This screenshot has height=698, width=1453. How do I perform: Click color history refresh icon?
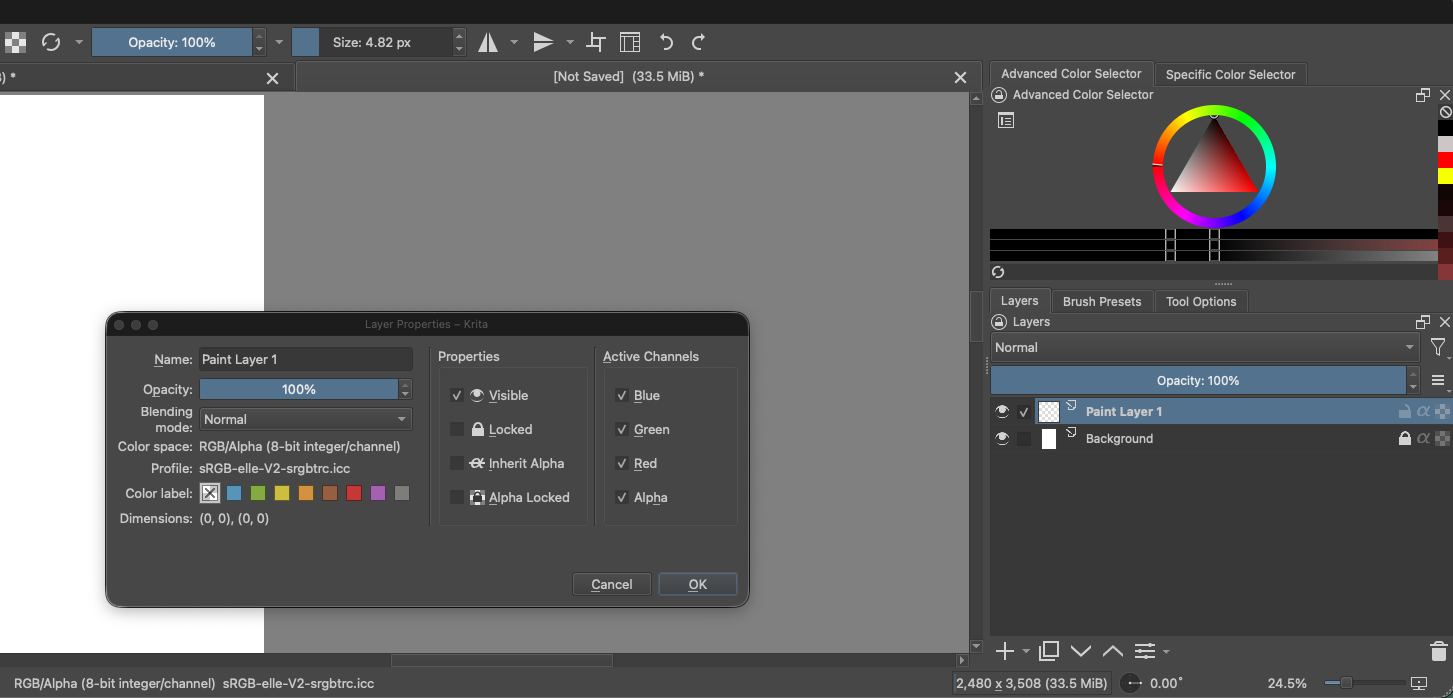tap(998, 272)
